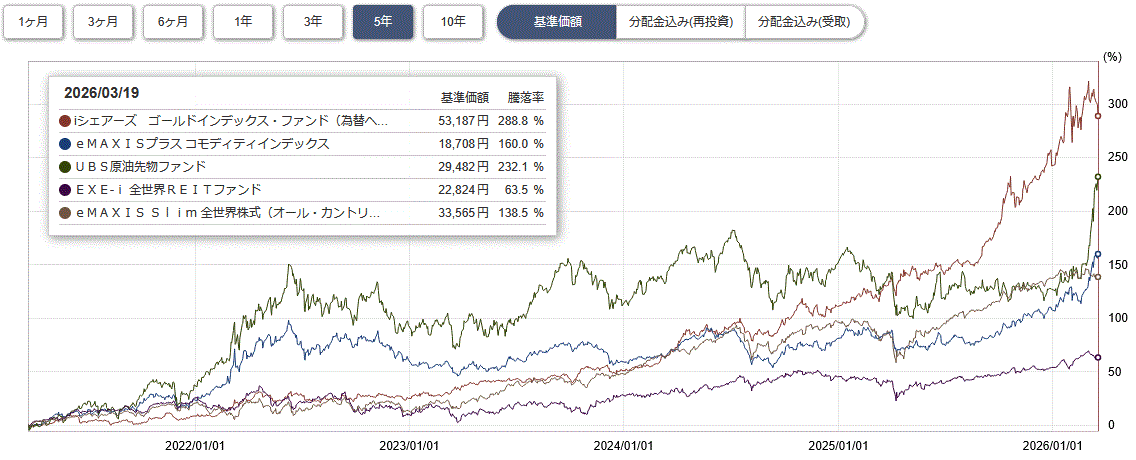1136x460 pixels.
Task: Click the EXE-i REIT purple legend dot
Action: pos(66,190)
